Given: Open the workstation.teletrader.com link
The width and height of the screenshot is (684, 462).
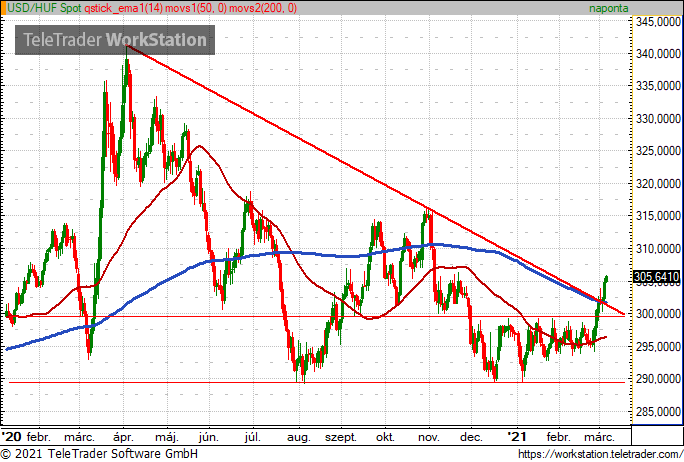Looking at the screenshot, I should pos(600,454).
